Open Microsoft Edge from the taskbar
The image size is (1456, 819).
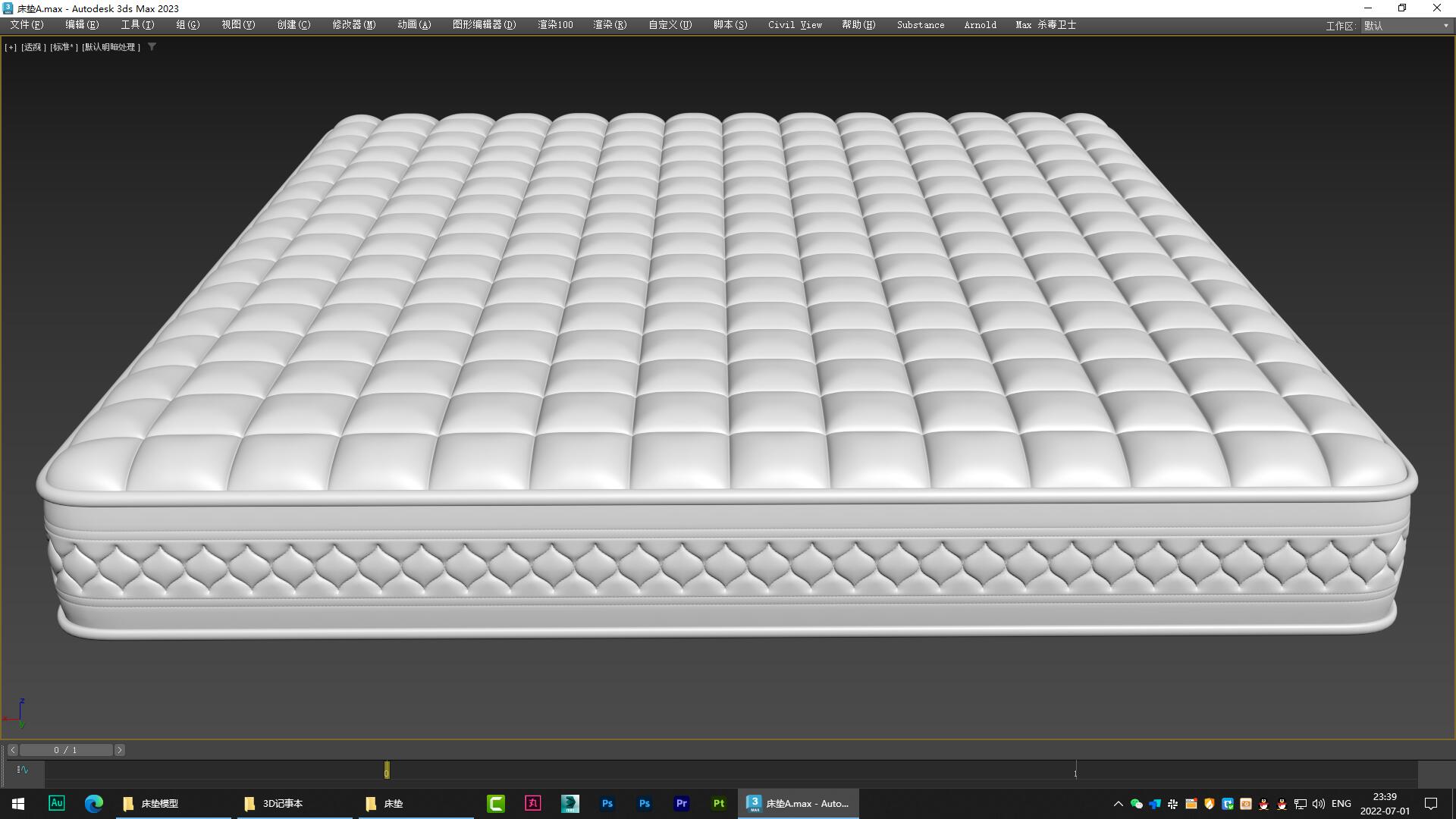point(94,803)
